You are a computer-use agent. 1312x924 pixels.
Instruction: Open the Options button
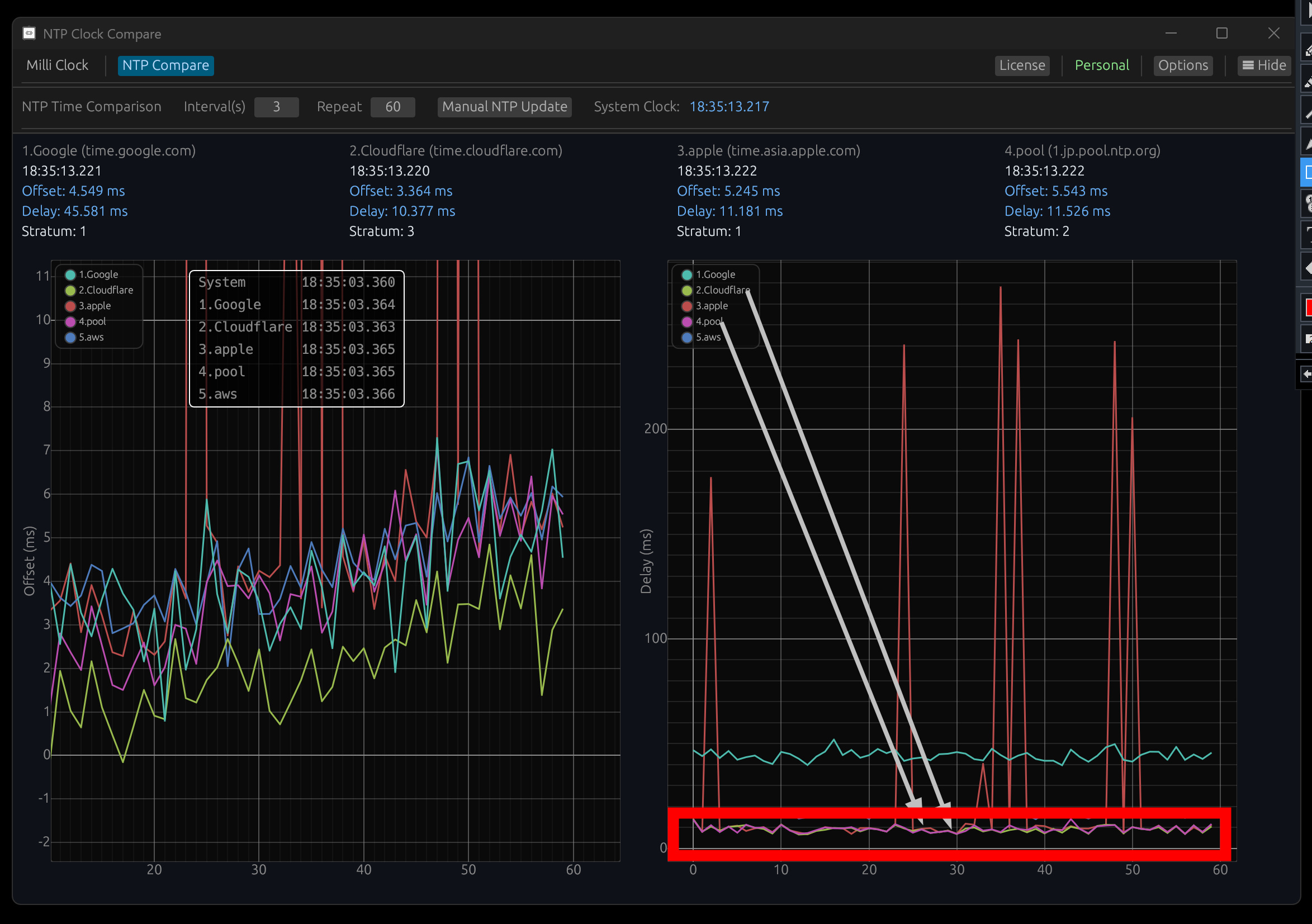(1182, 66)
